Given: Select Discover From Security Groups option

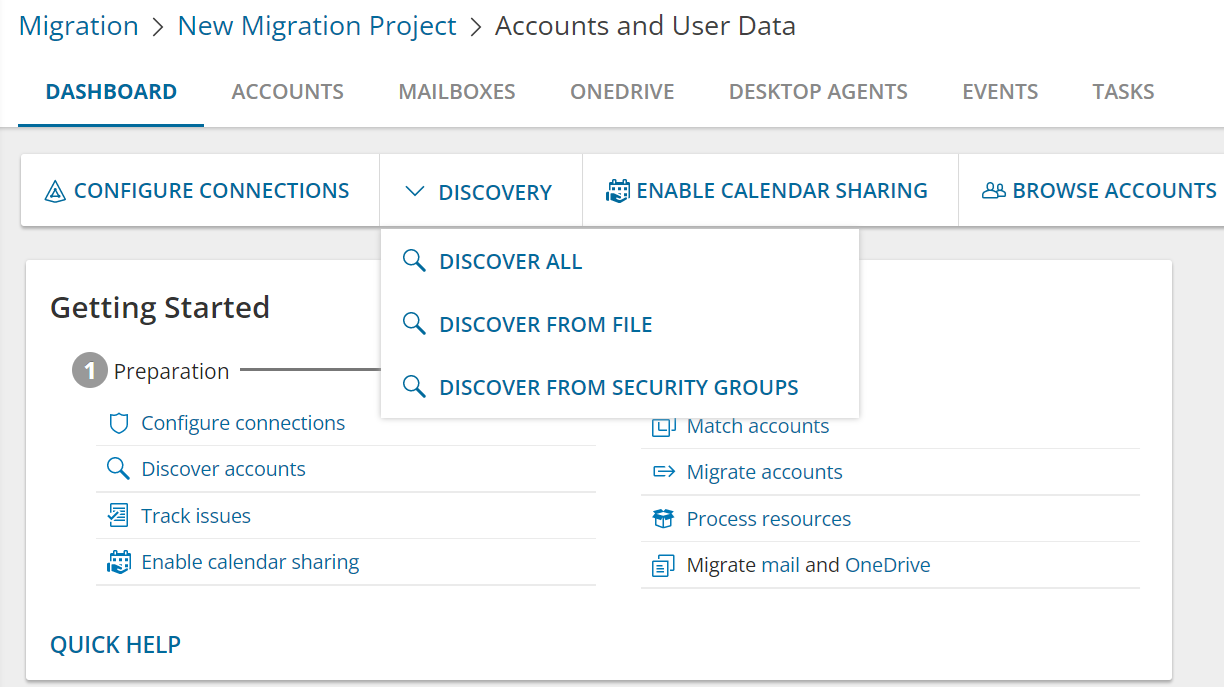Looking at the screenshot, I should click(x=619, y=387).
